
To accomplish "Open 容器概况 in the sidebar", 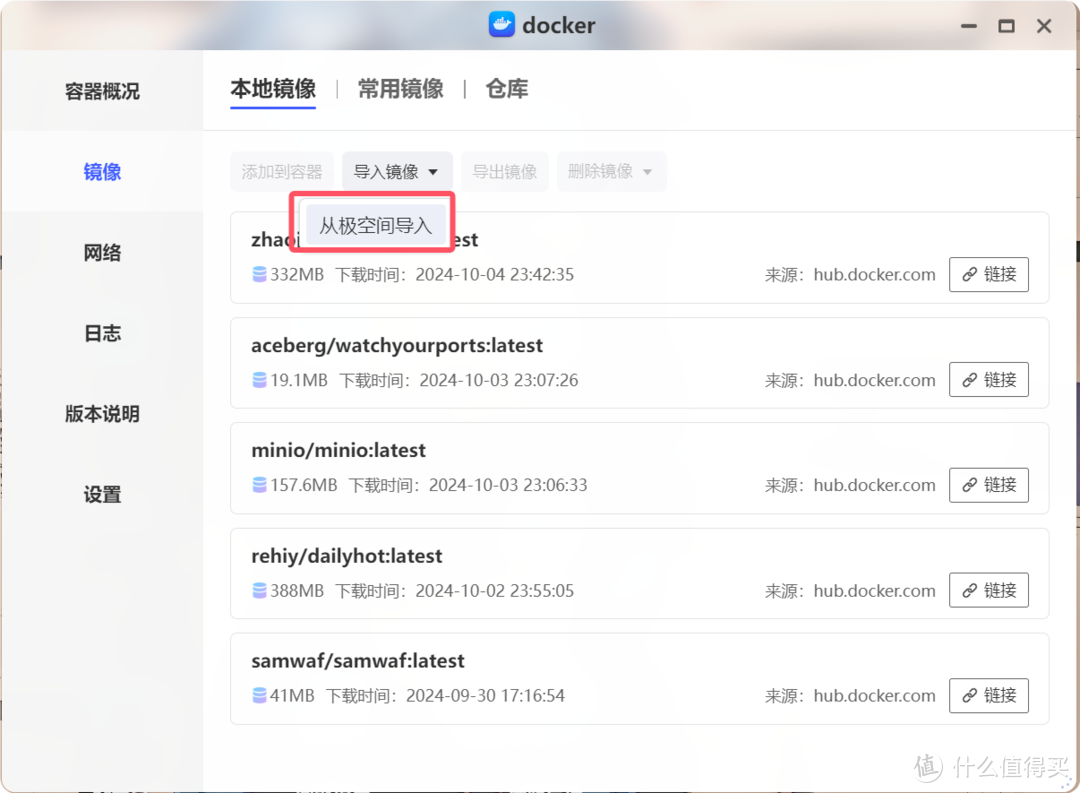I will point(102,90).
